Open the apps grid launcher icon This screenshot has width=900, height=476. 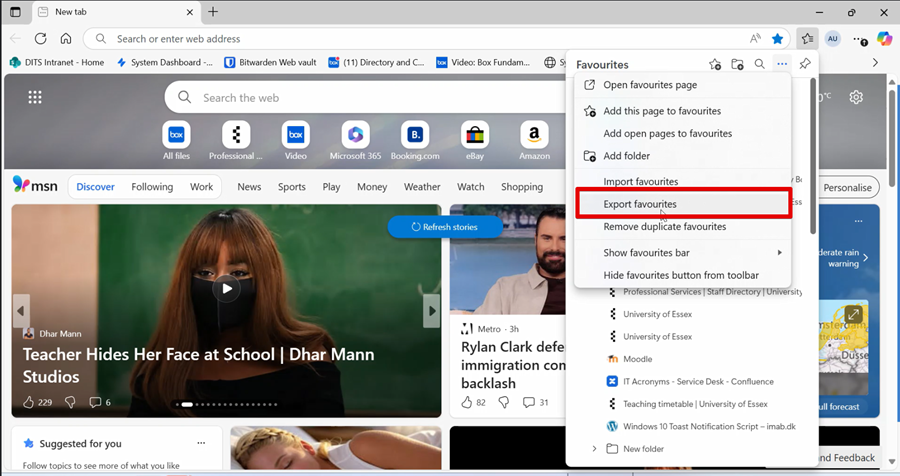(x=35, y=97)
